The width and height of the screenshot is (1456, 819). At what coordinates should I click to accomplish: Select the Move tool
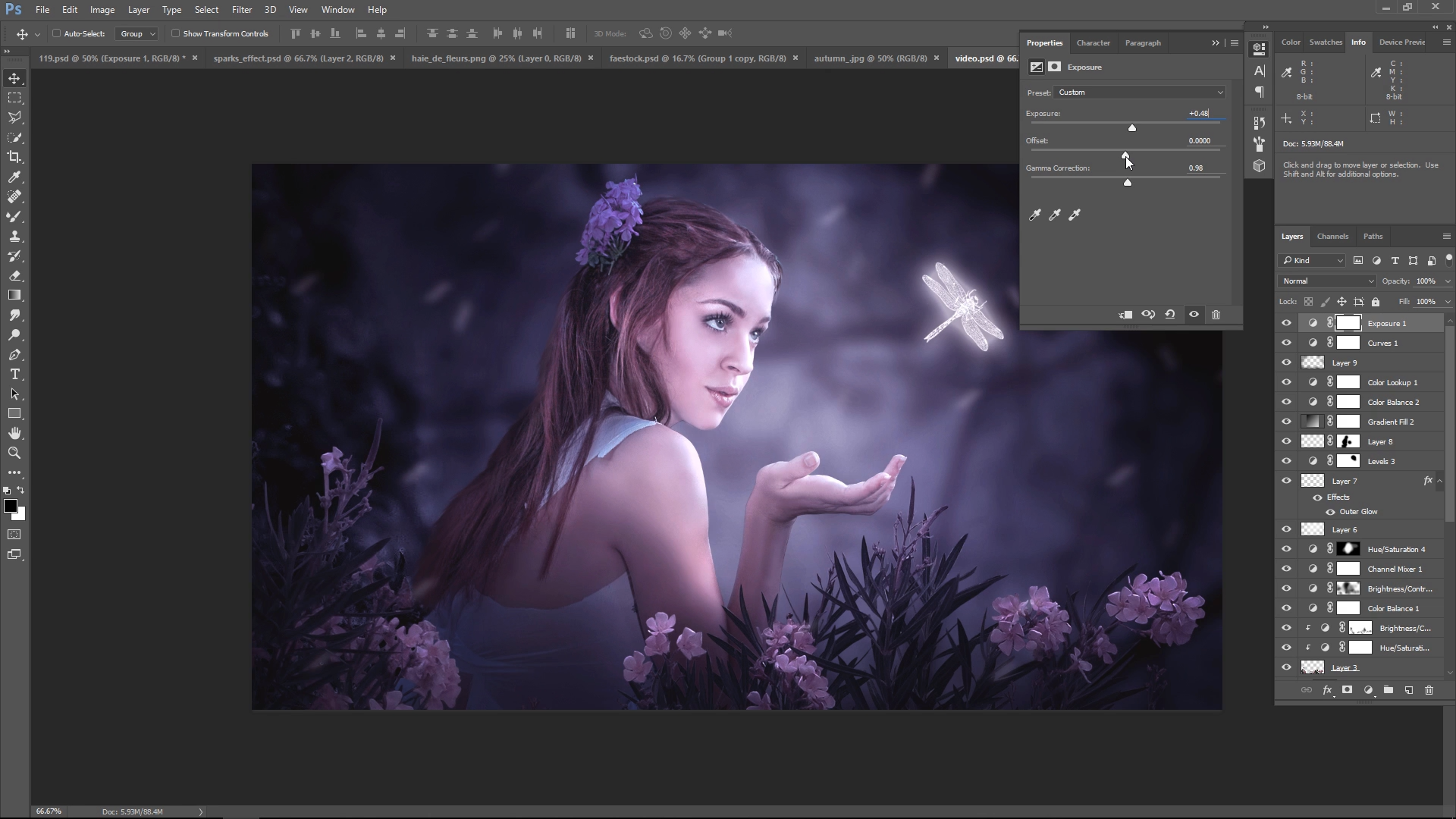pos(14,78)
